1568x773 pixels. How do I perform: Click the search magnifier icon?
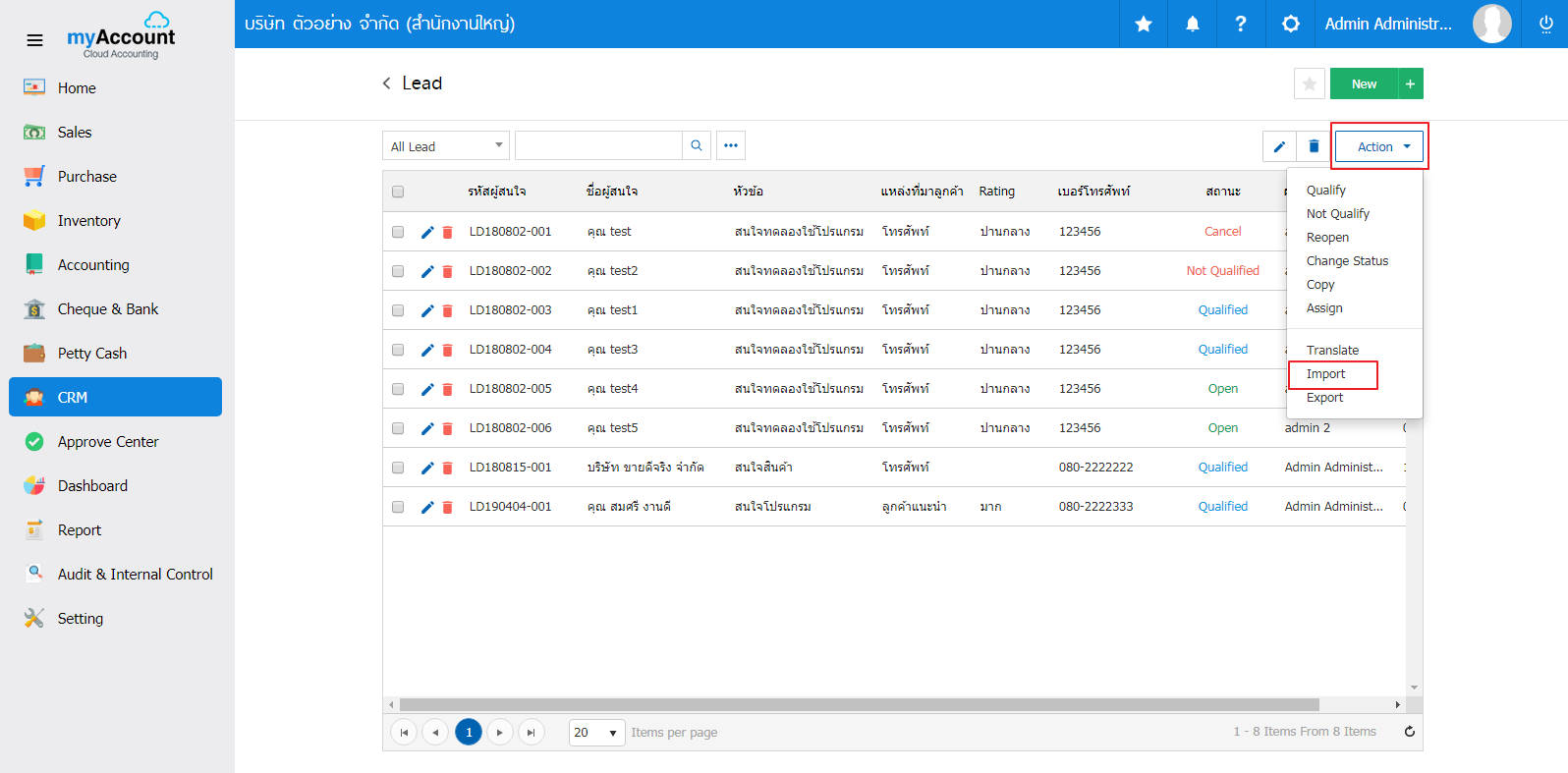697,145
